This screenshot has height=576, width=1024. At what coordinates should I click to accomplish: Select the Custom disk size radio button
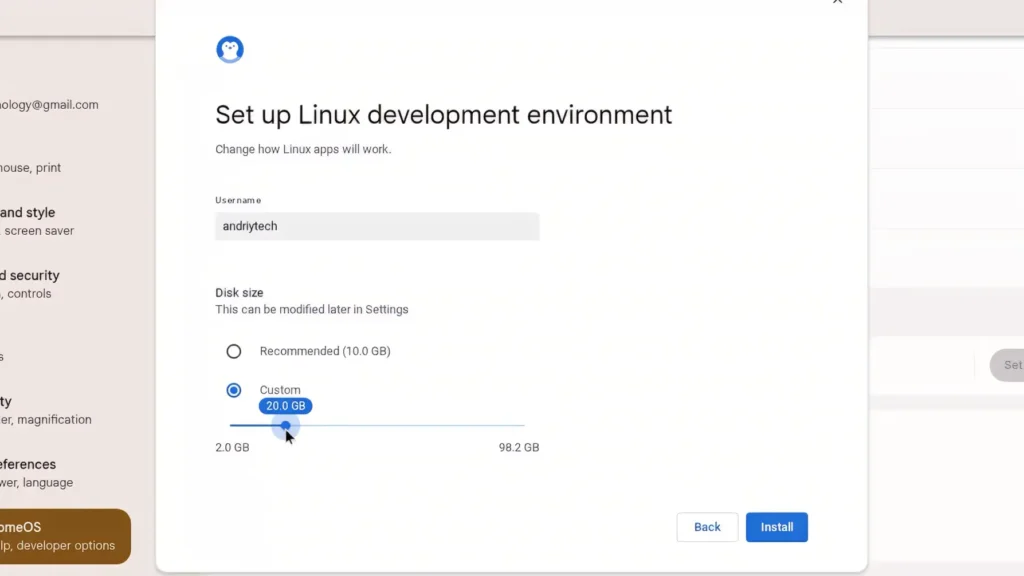(x=234, y=391)
